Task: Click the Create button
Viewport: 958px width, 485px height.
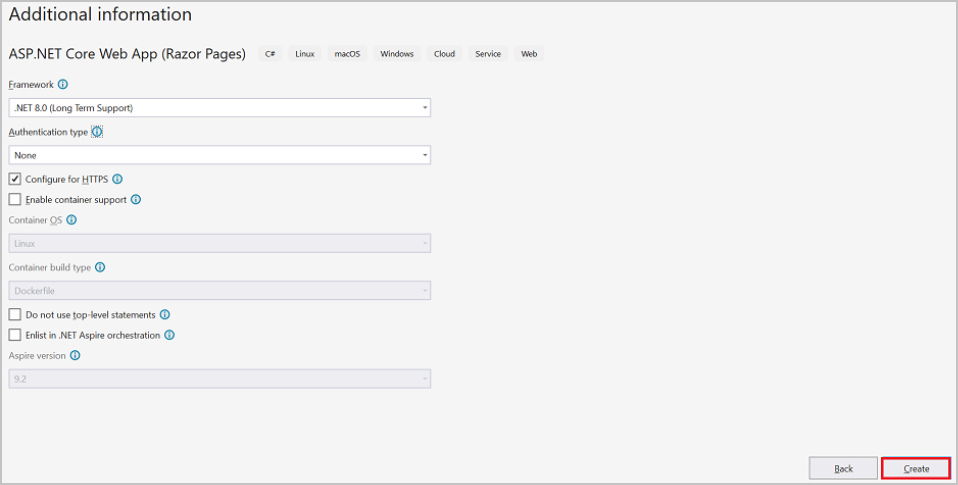Action: (x=916, y=468)
